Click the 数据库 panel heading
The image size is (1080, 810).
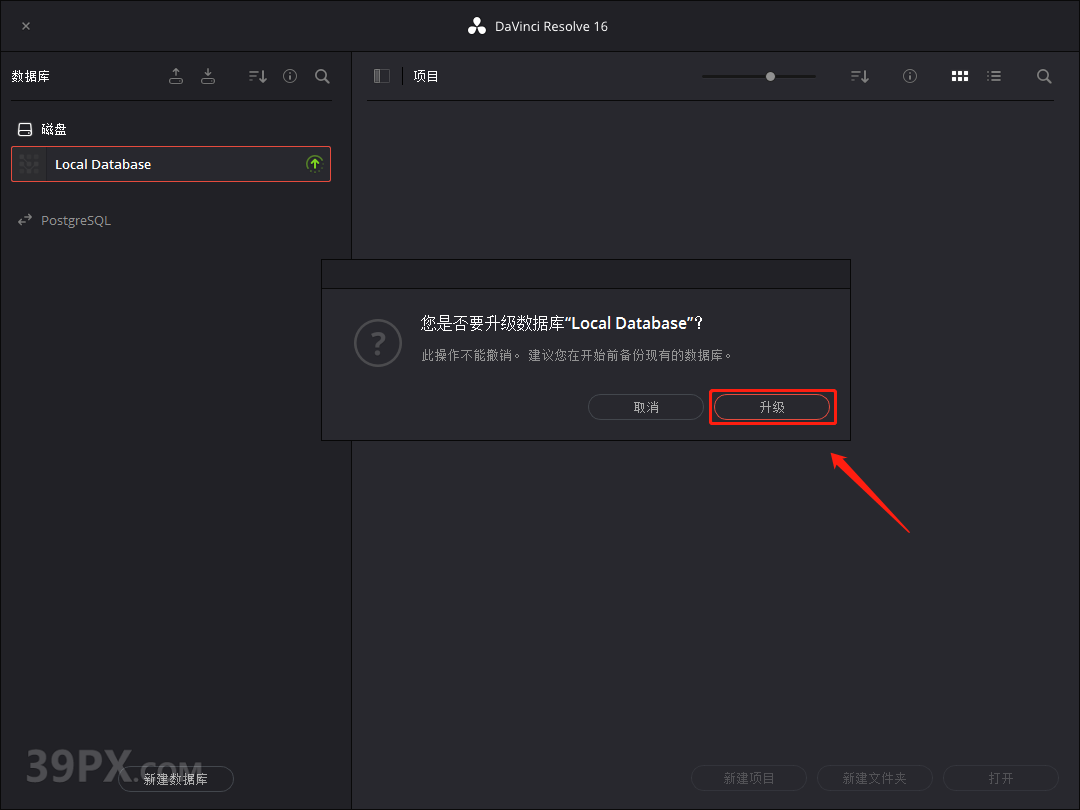pyautogui.click(x=30, y=76)
